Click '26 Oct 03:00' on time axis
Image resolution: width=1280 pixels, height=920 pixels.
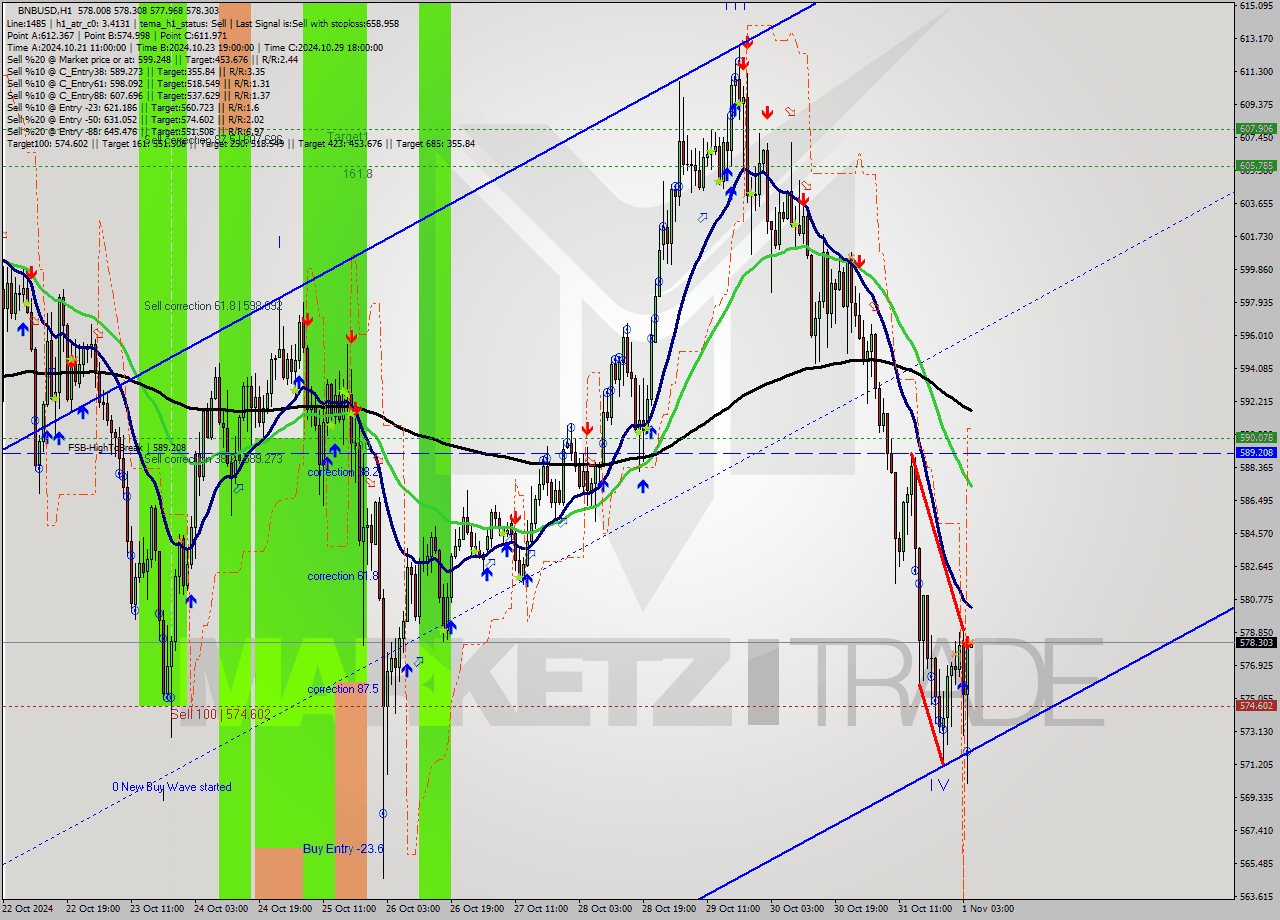pyautogui.click(x=413, y=909)
